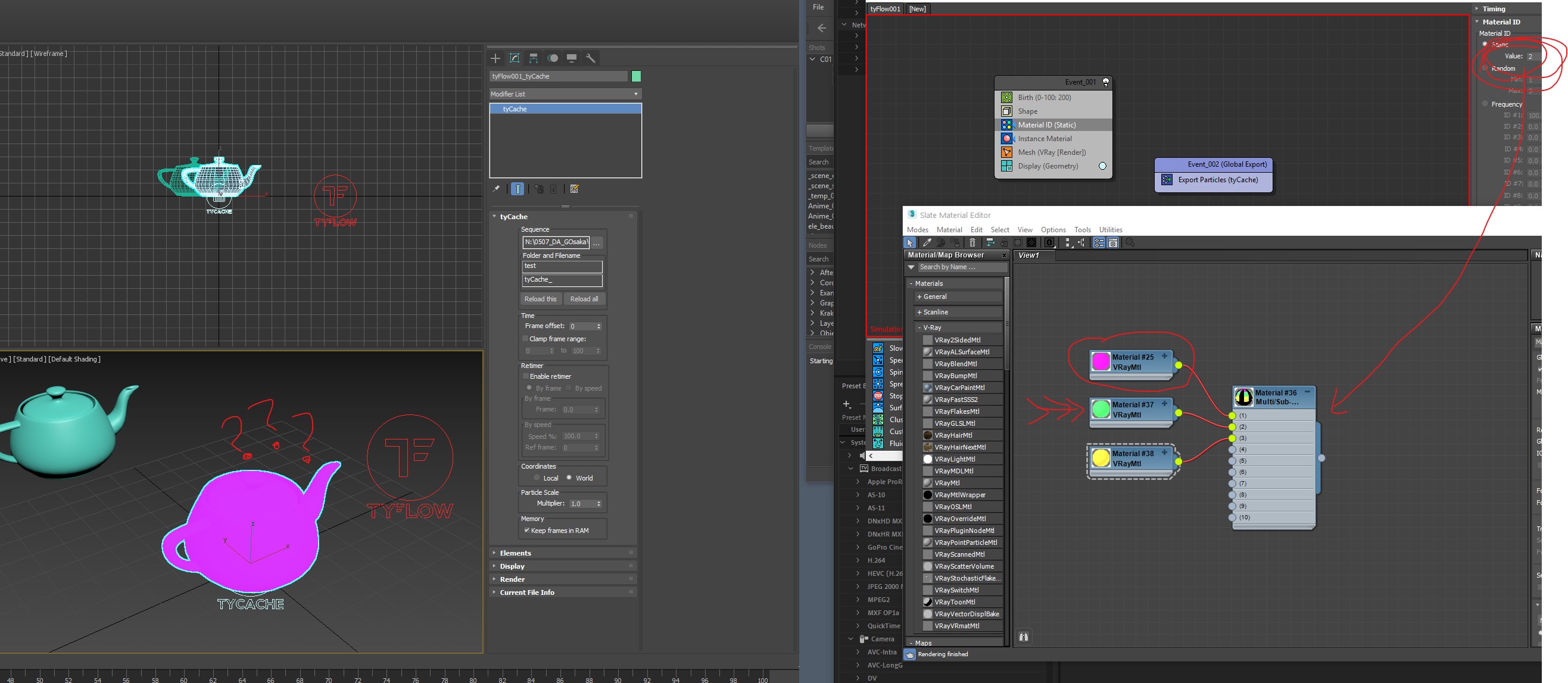Enable the retimer checkbox

(x=526, y=376)
